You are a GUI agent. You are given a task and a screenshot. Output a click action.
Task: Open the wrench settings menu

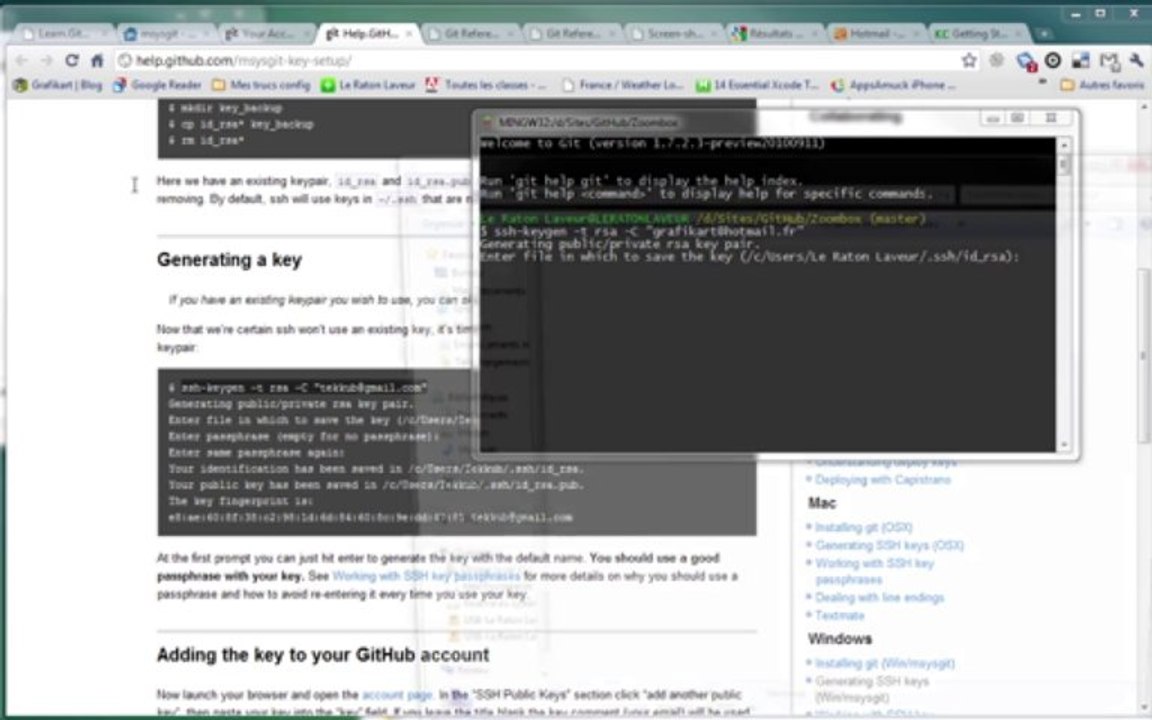(x=1136, y=61)
